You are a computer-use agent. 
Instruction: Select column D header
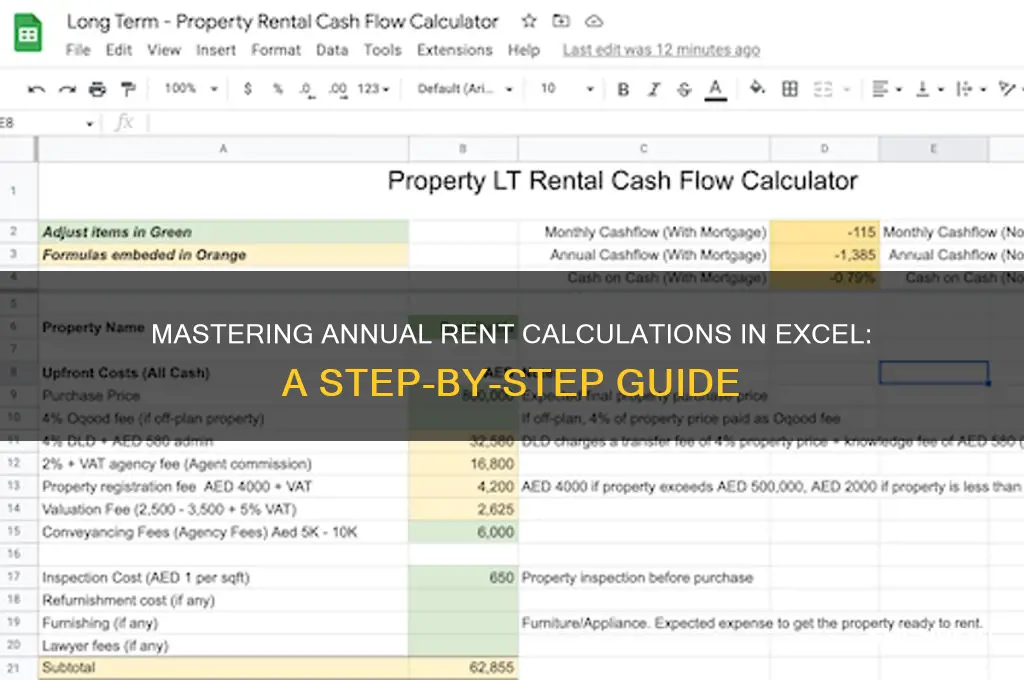coord(824,149)
